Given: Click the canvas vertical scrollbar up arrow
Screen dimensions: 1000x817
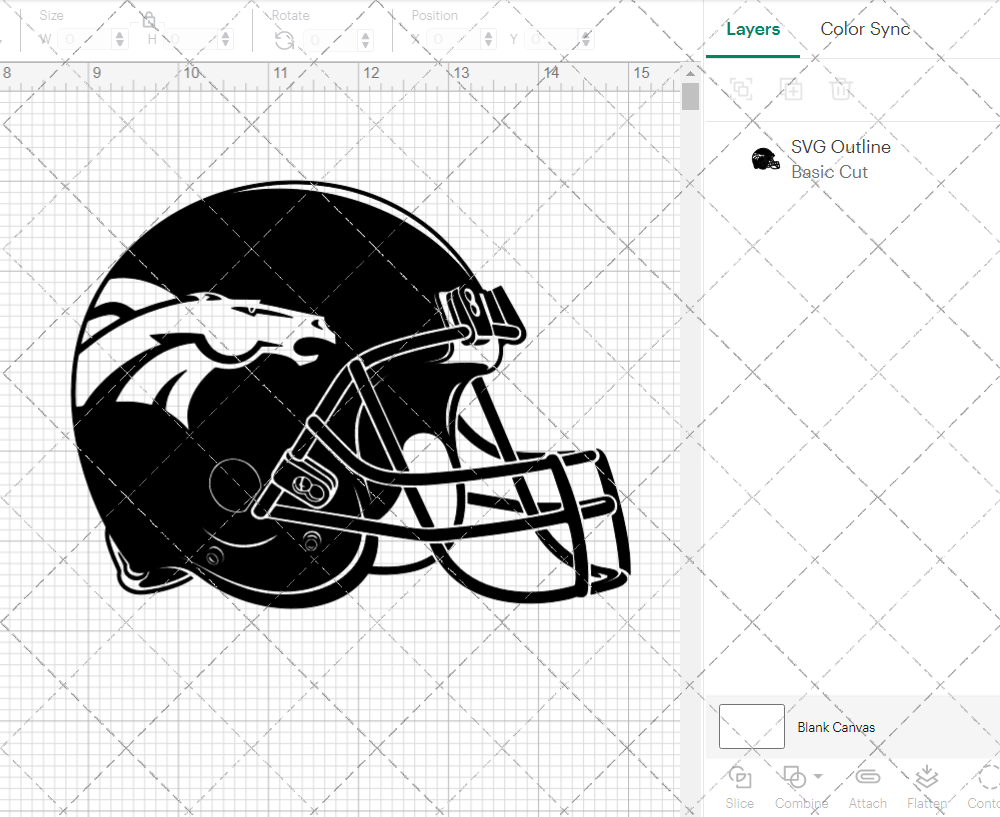Looking at the screenshot, I should (x=690, y=75).
